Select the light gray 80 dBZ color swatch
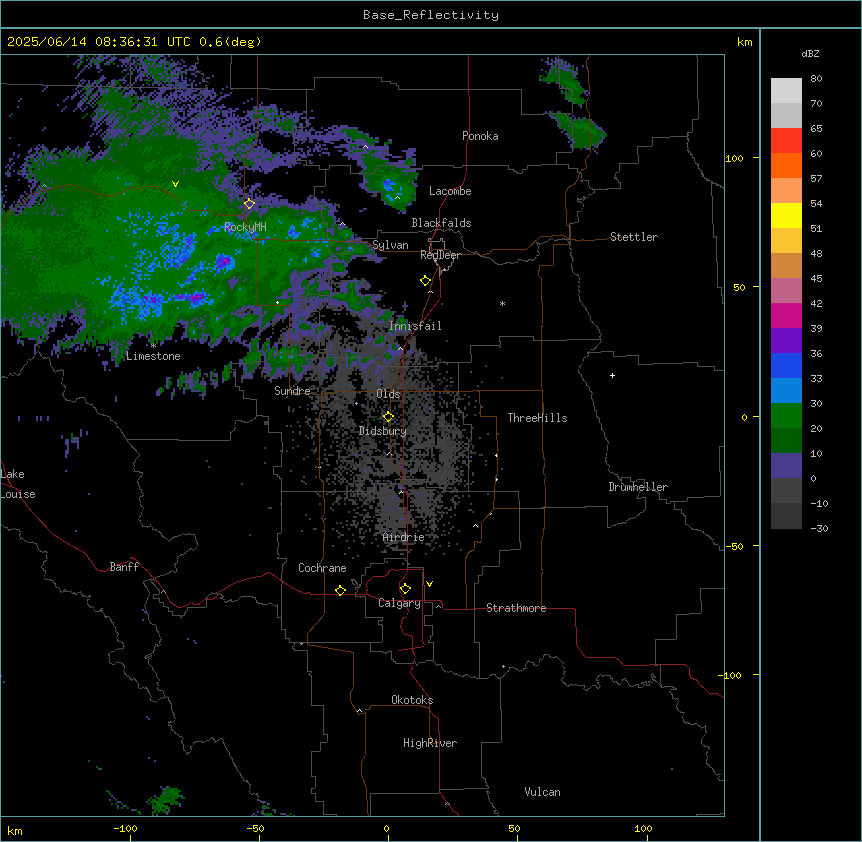862x842 pixels. 786,90
